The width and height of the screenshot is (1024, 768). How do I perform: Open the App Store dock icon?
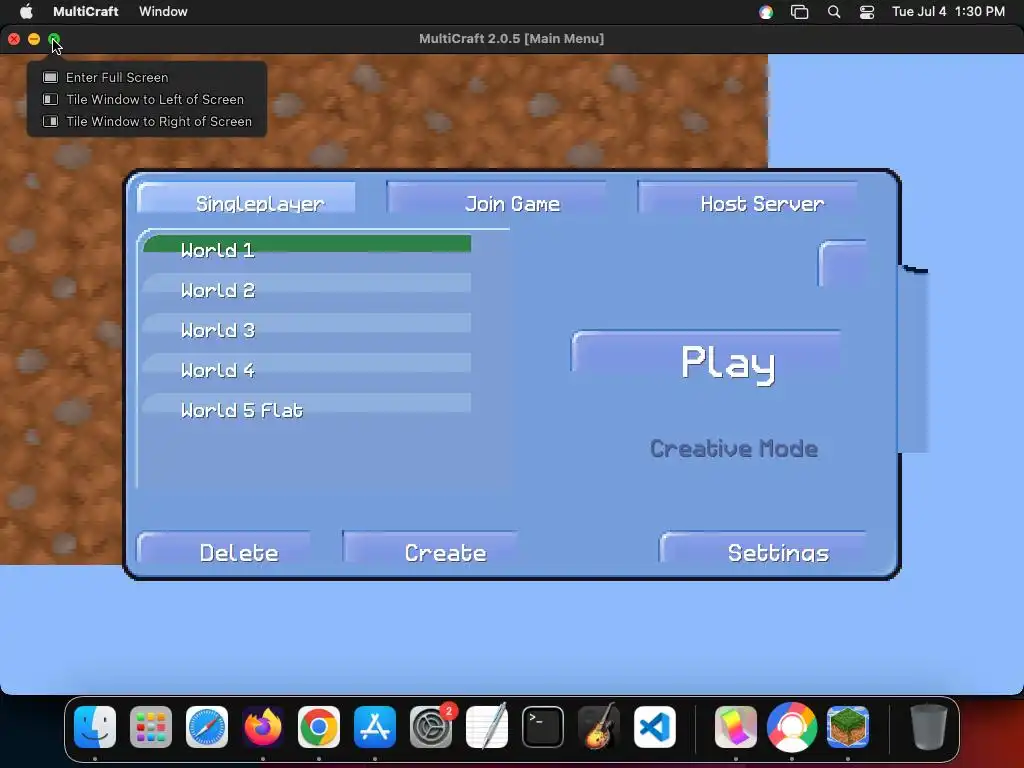(375, 727)
